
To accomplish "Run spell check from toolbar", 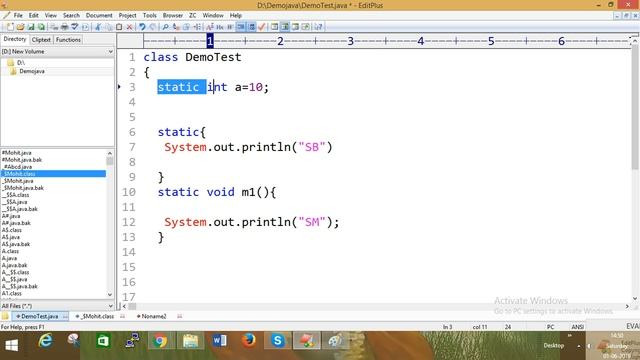I will 75,27.
